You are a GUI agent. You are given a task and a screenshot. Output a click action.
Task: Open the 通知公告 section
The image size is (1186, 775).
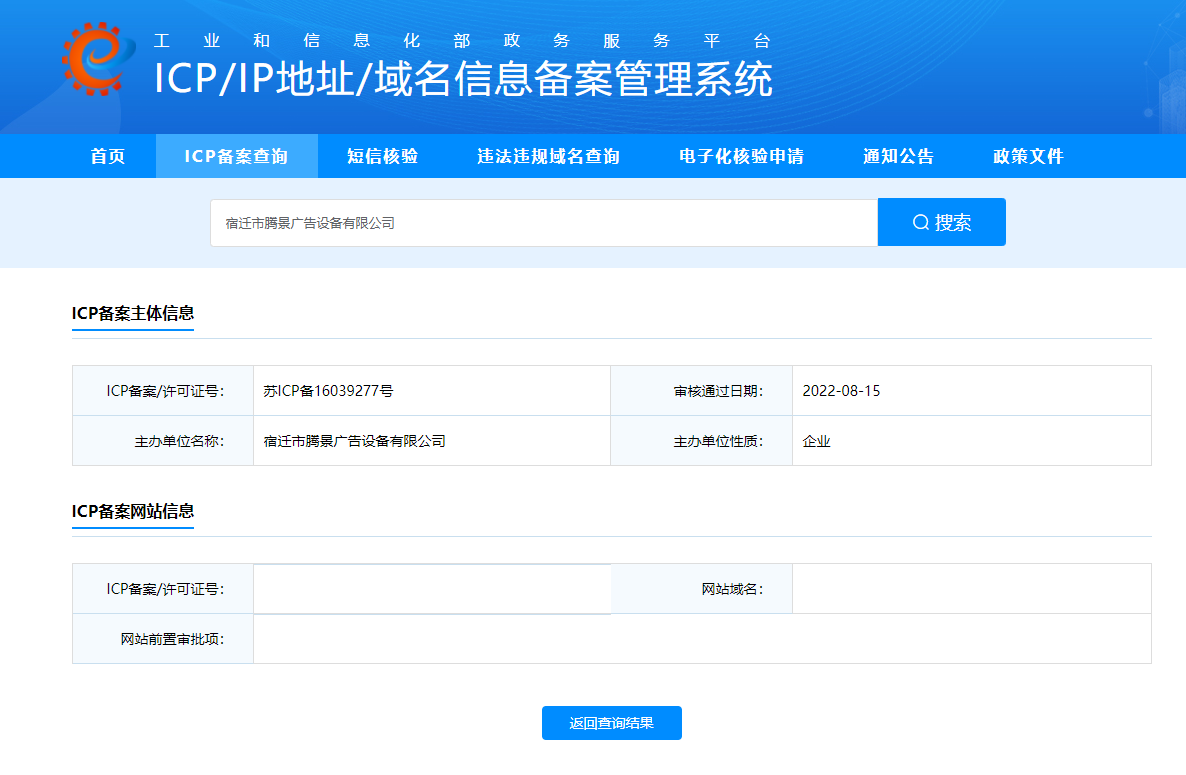pos(898,156)
